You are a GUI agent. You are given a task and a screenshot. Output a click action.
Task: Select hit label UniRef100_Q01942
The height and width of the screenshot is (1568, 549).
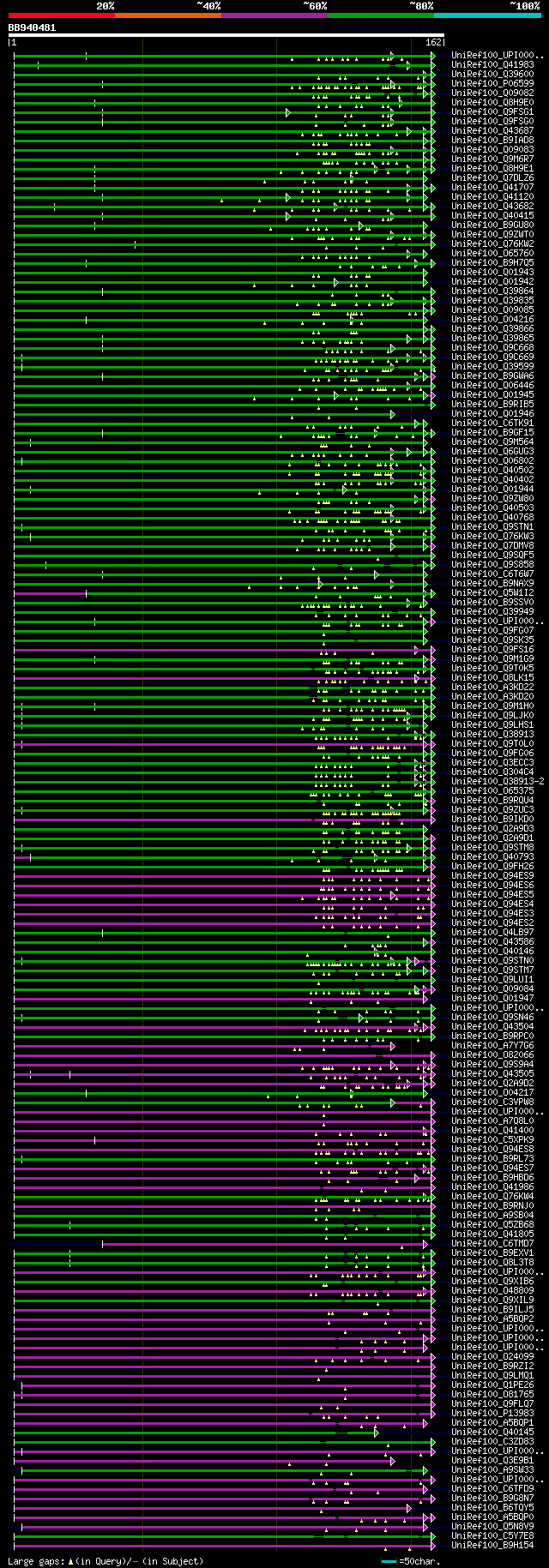492,282
